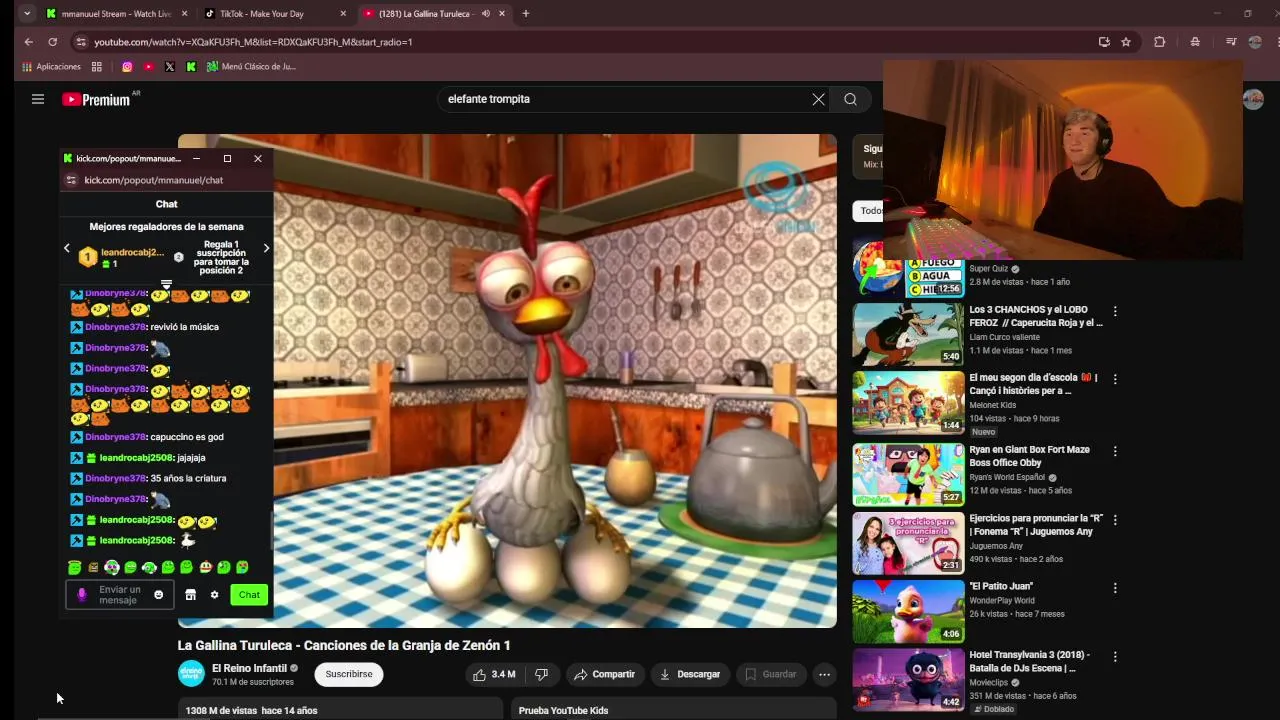Install the page as an app icon
Image resolution: width=1280 pixels, height=720 pixels.
tap(1104, 42)
